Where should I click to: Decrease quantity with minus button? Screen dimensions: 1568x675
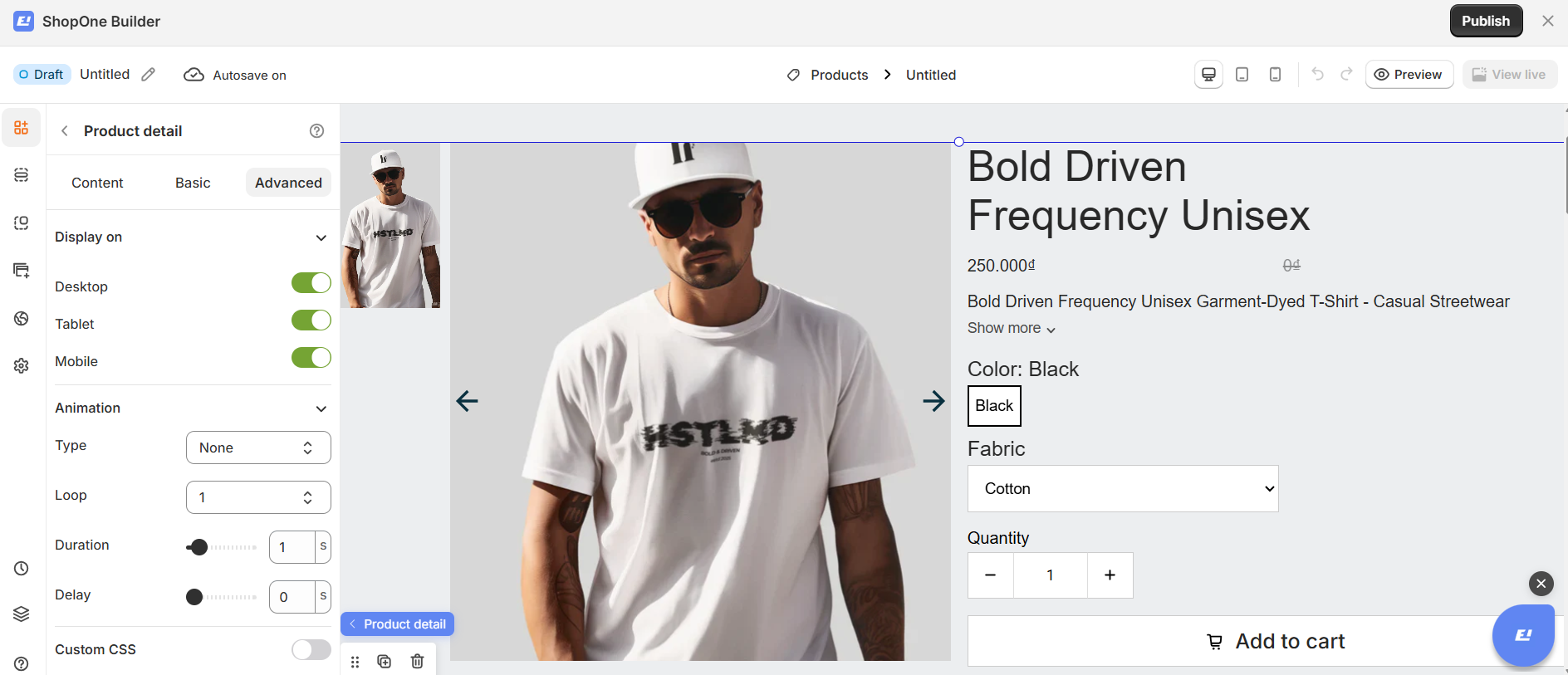pos(990,575)
